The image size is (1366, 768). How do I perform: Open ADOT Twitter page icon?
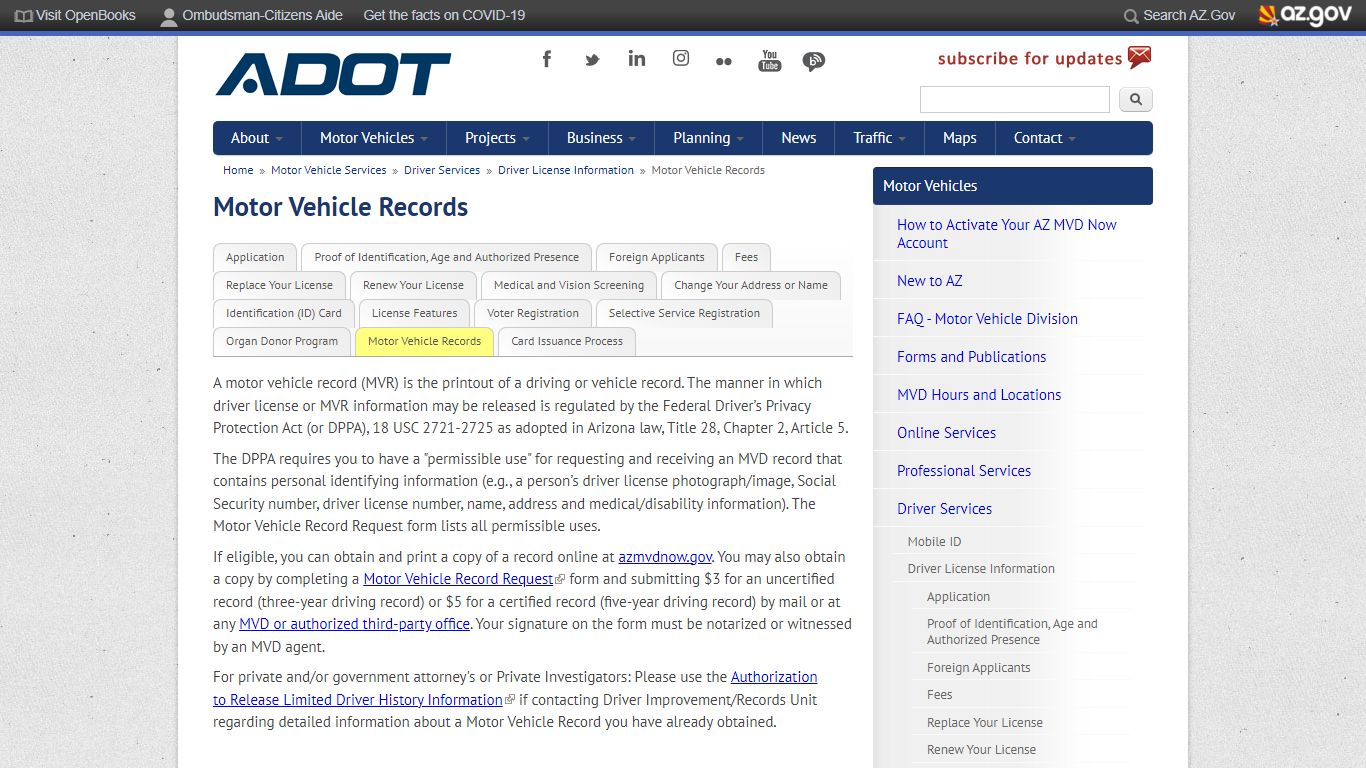592,60
